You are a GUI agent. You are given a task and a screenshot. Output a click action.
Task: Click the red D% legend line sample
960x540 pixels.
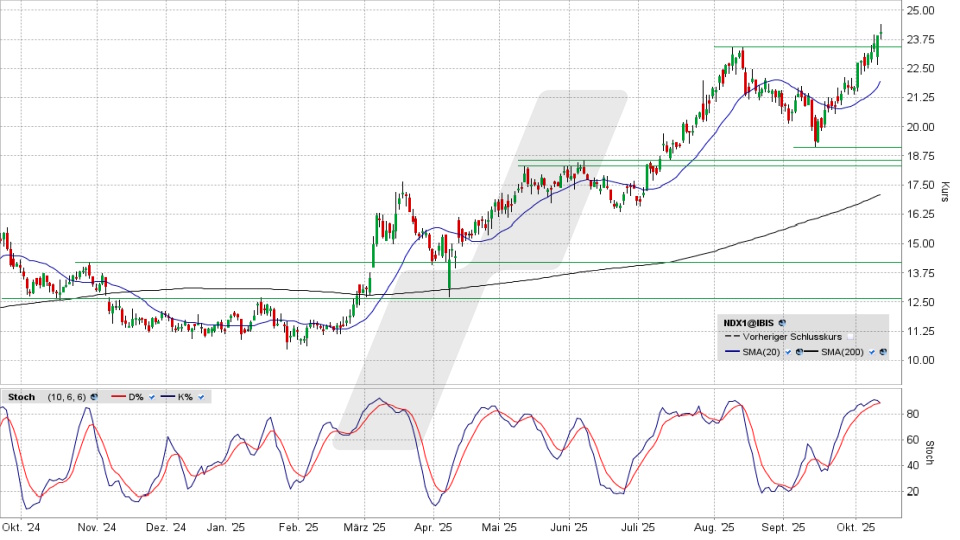coord(118,396)
